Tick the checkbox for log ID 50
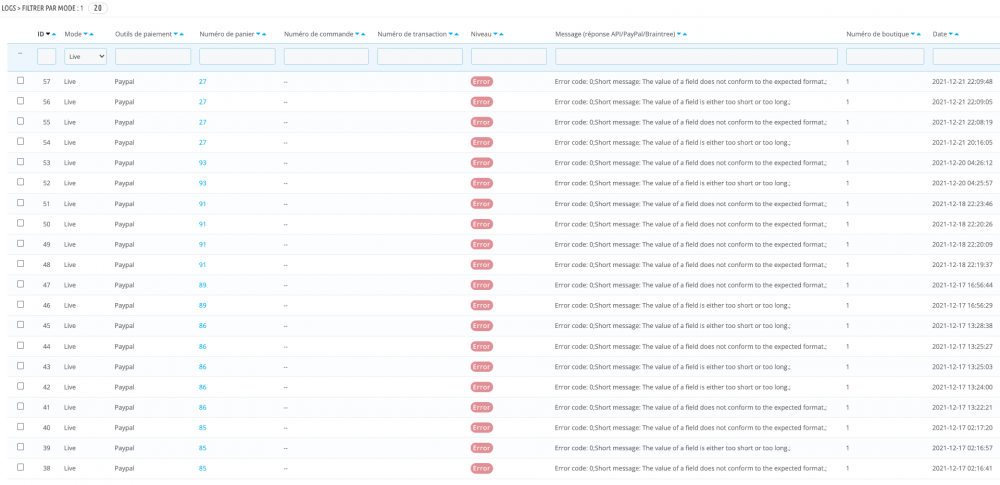 tap(20, 223)
